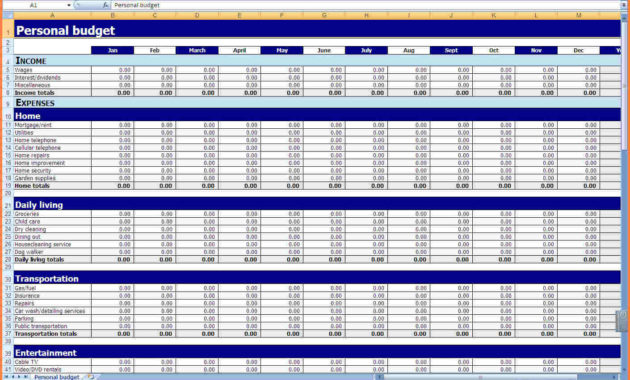Click in the formula bar showing Personal budget

coord(366,5)
